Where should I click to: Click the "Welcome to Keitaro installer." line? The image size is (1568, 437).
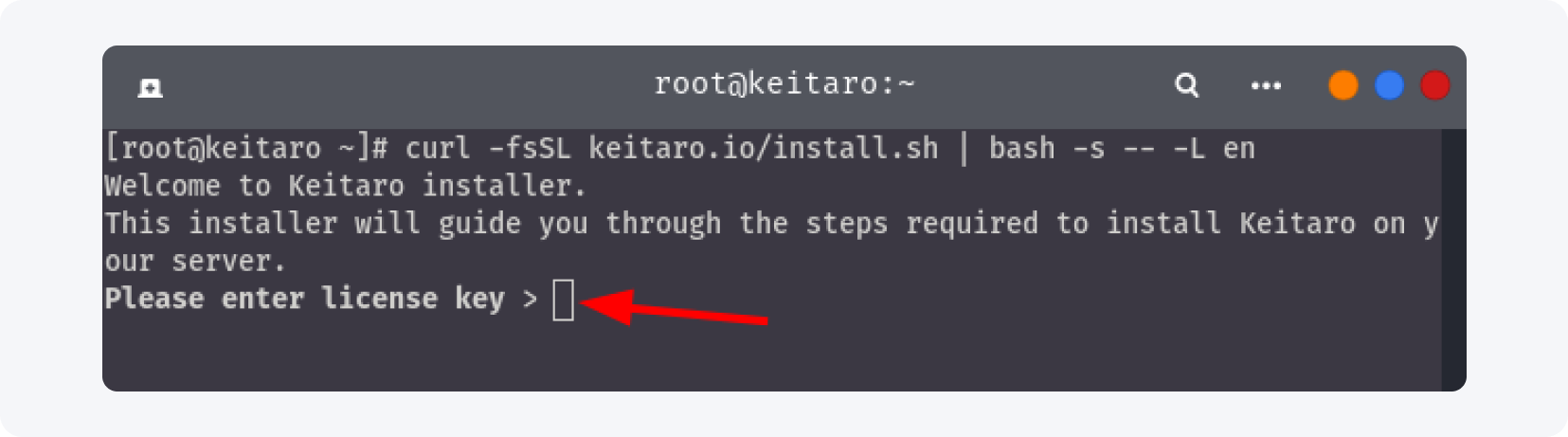345,186
